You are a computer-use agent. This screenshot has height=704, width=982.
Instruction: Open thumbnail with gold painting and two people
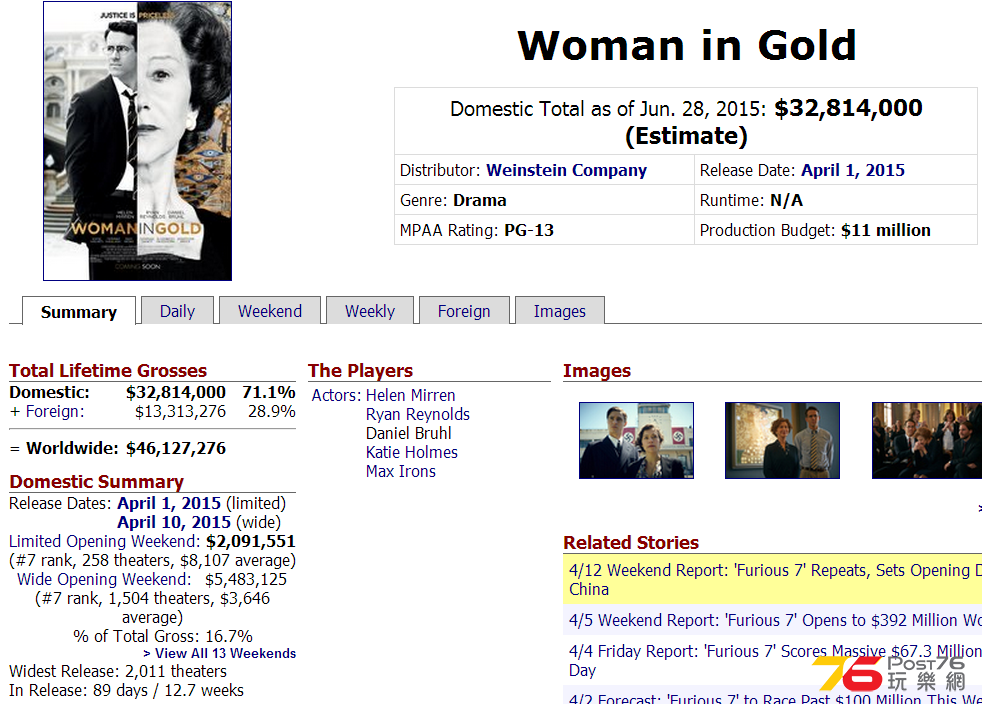[x=782, y=440]
